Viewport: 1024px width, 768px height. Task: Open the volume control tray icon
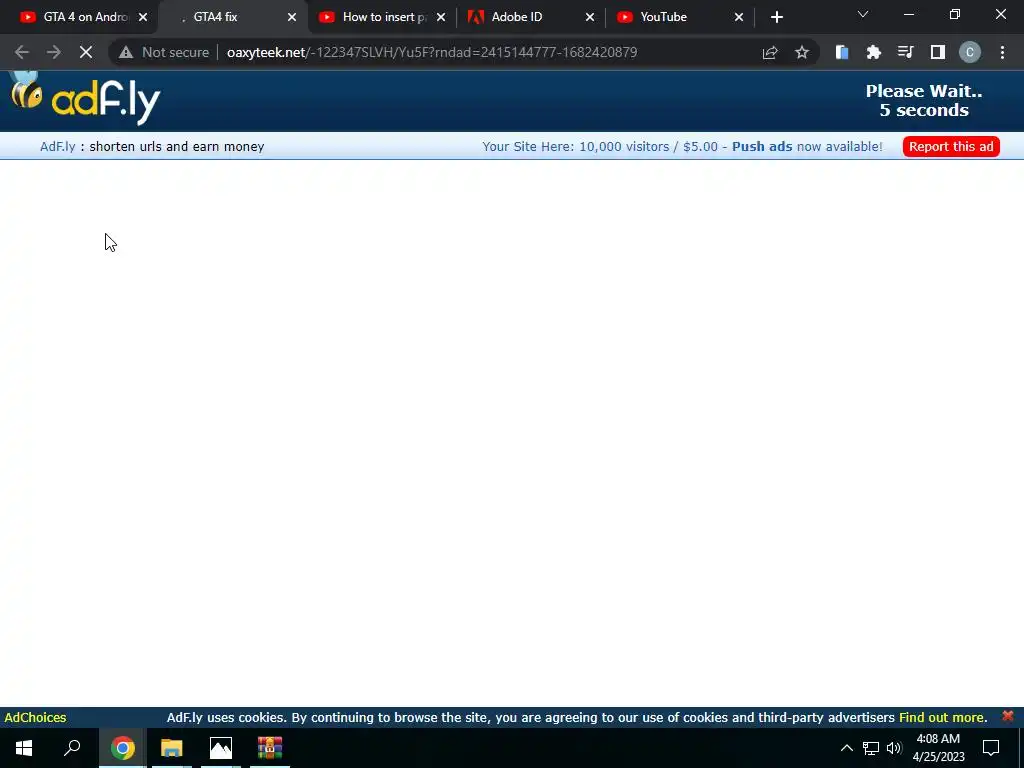tap(894, 748)
